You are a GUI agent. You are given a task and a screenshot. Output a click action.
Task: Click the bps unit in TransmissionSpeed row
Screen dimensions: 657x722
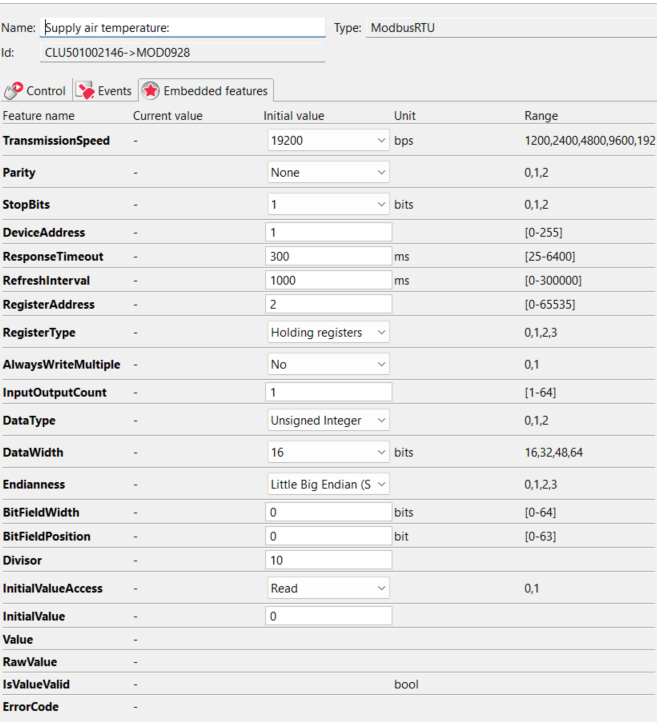click(x=403, y=140)
